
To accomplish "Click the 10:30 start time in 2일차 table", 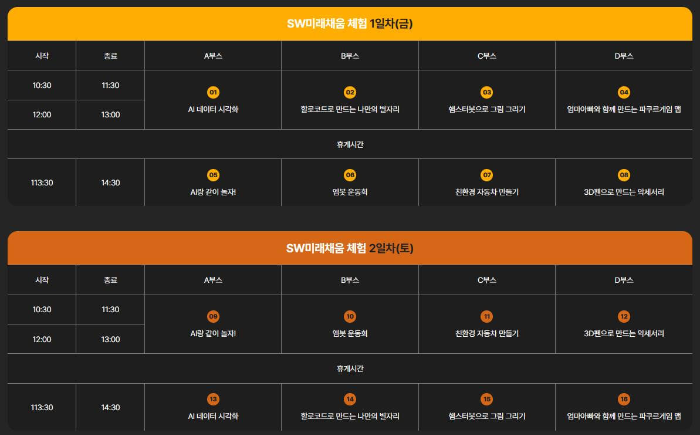I will (x=42, y=310).
